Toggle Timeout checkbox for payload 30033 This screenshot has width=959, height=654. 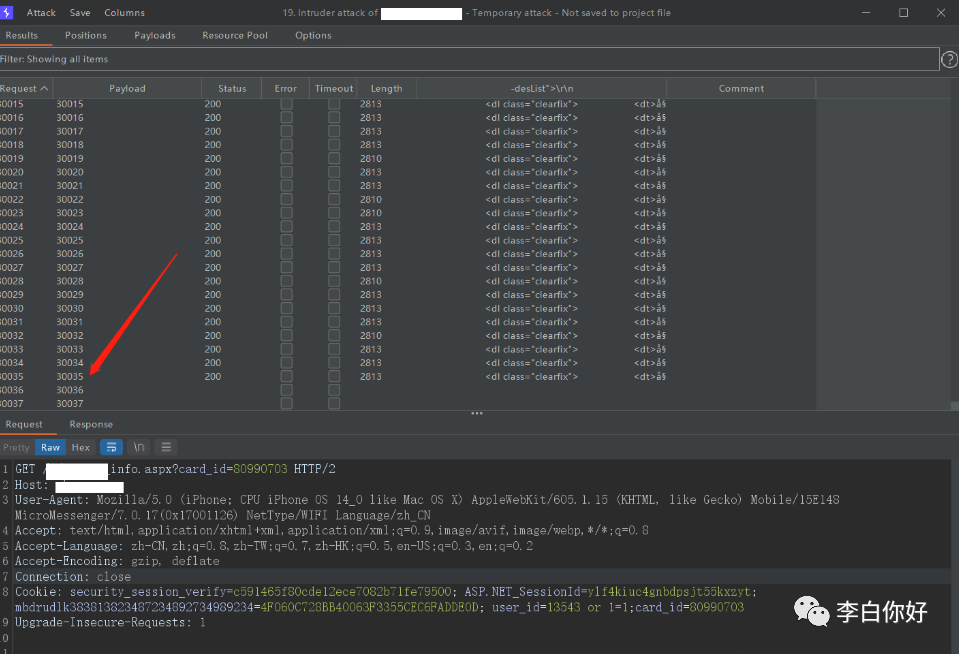pyautogui.click(x=334, y=349)
